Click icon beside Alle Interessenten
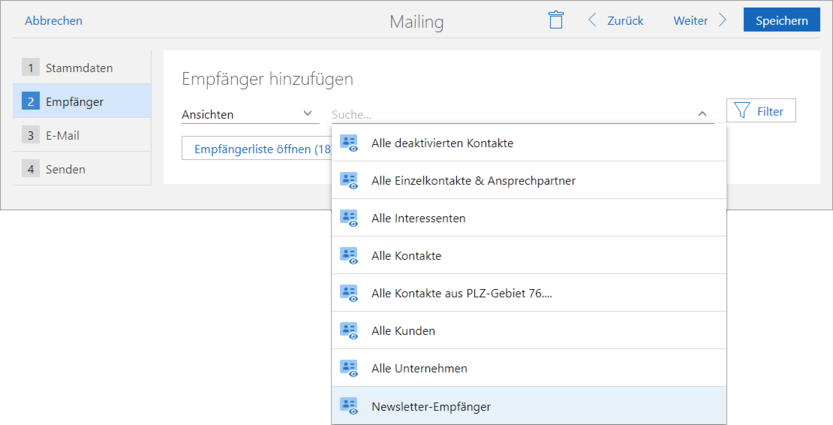The height and width of the screenshot is (425, 833). [x=349, y=218]
